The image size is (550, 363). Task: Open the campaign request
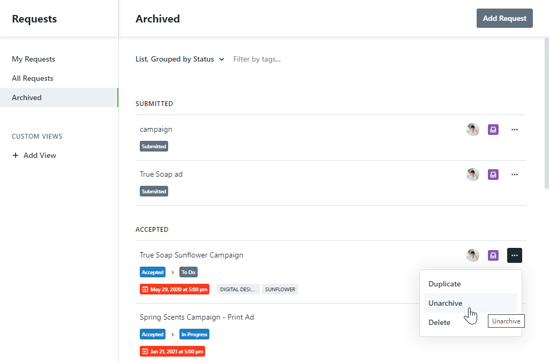(x=156, y=129)
